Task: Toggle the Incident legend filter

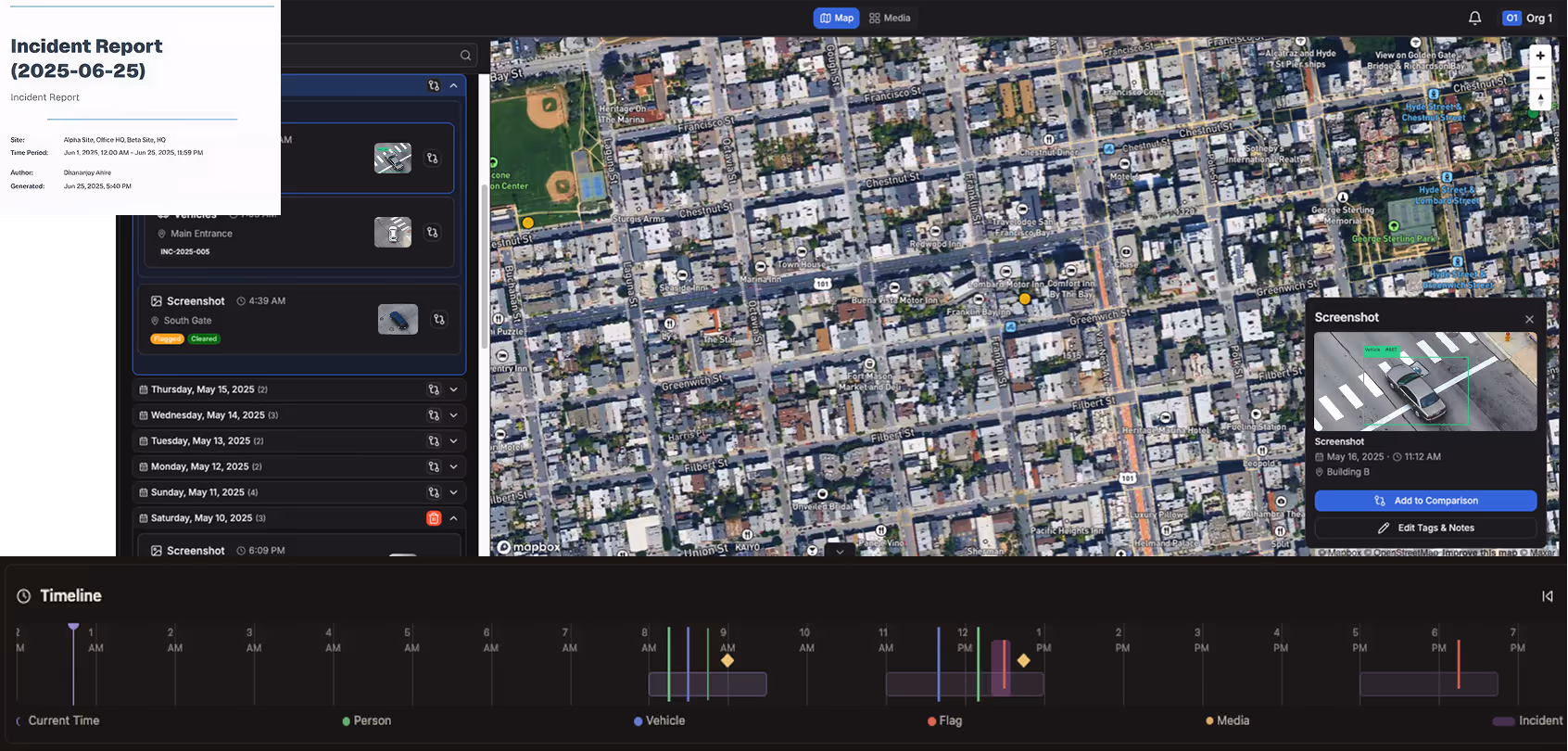Action: point(1528,720)
